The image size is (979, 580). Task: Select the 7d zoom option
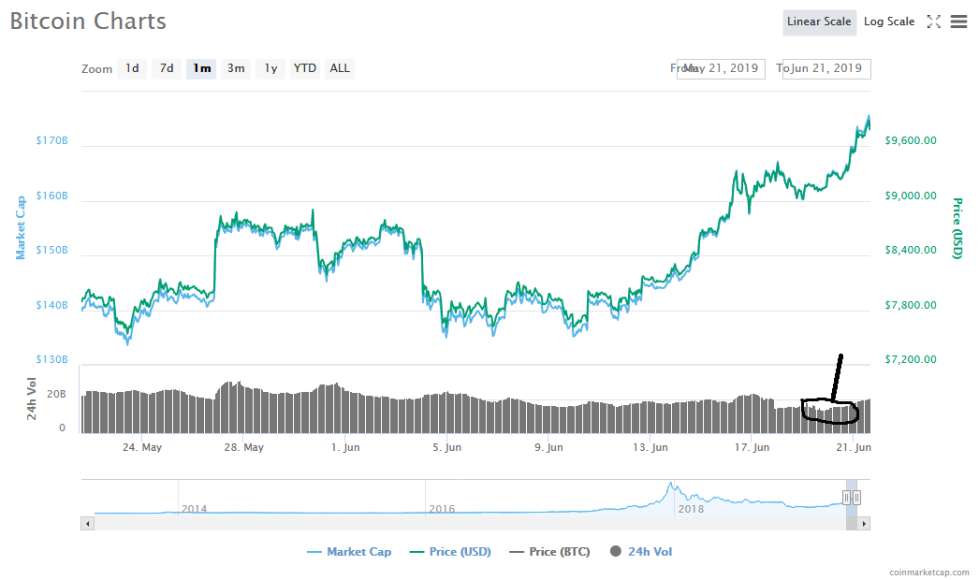point(166,68)
